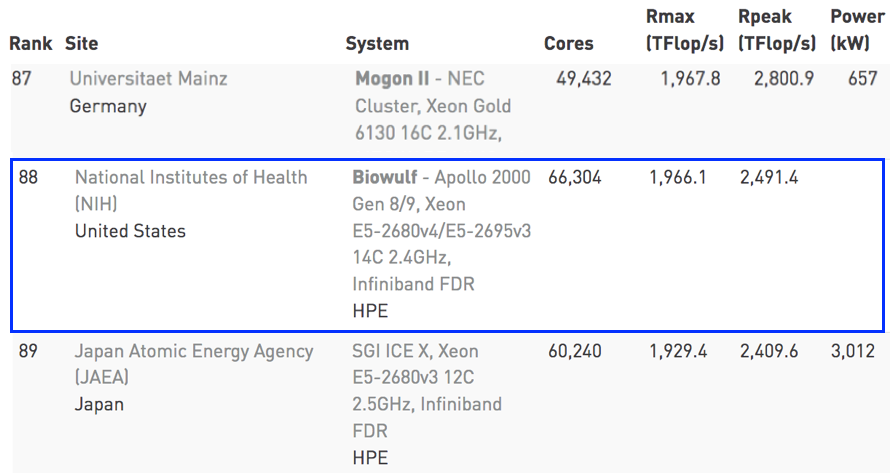Click the Germany country text
The width and height of the screenshot is (890, 473).
click(108, 106)
